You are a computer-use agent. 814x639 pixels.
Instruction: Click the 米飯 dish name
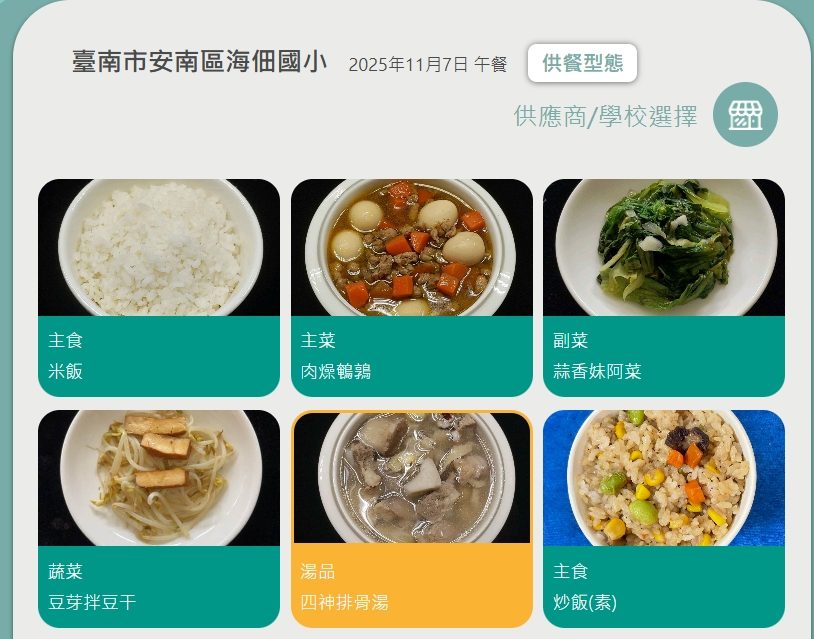click(x=65, y=371)
